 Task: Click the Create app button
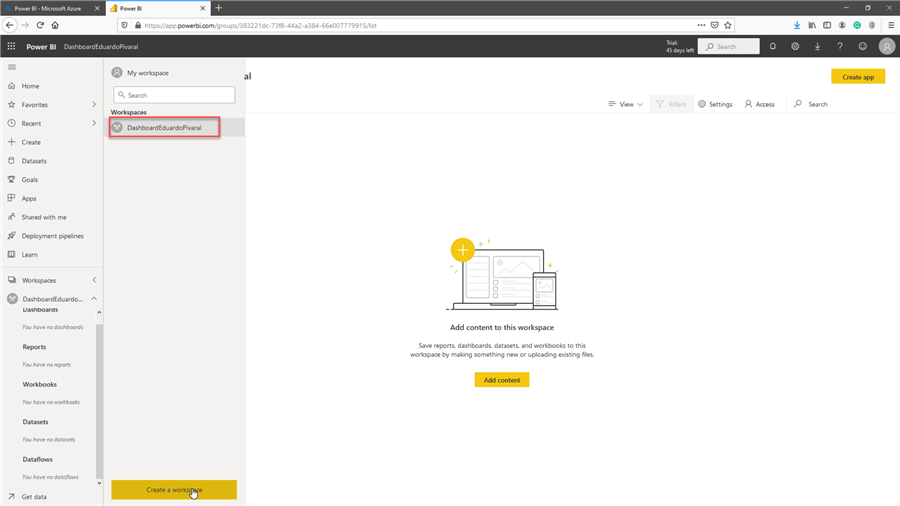pos(858,77)
